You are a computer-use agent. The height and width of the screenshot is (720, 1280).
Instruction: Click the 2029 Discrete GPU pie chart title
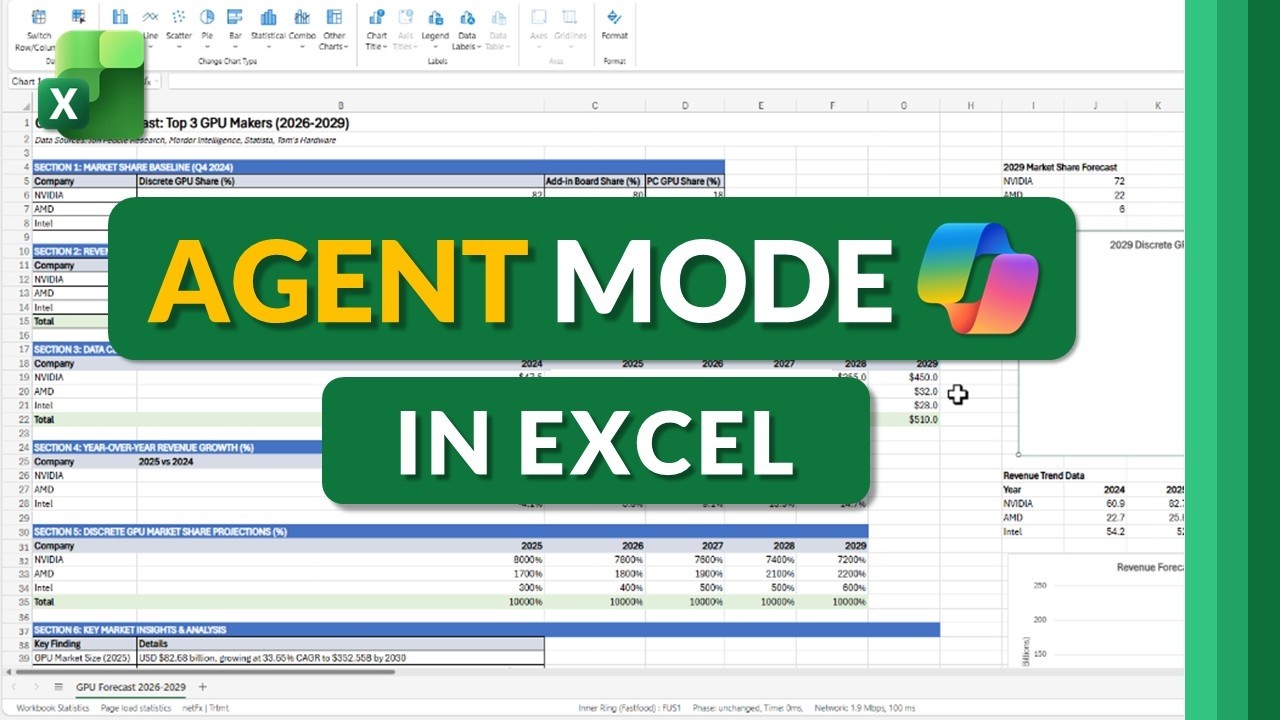click(1146, 243)
